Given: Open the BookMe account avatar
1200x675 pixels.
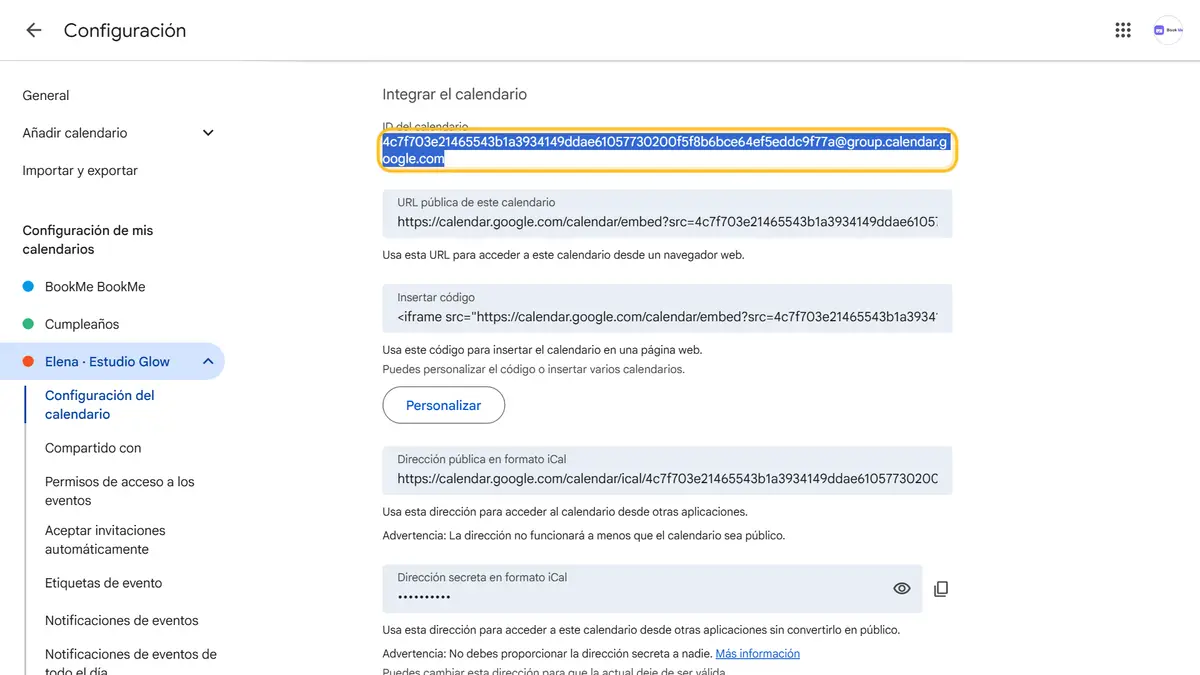Looking at the screenshot, I should (1168, 30).
